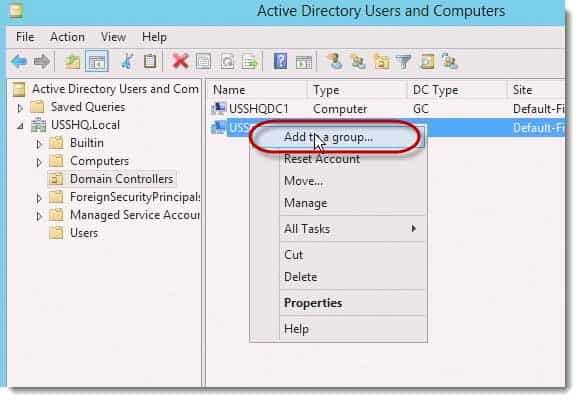The height and width of the screenshot is (402, 580).
Task: Click the GC value for USSHQDC1
Action: click(421, 109)
